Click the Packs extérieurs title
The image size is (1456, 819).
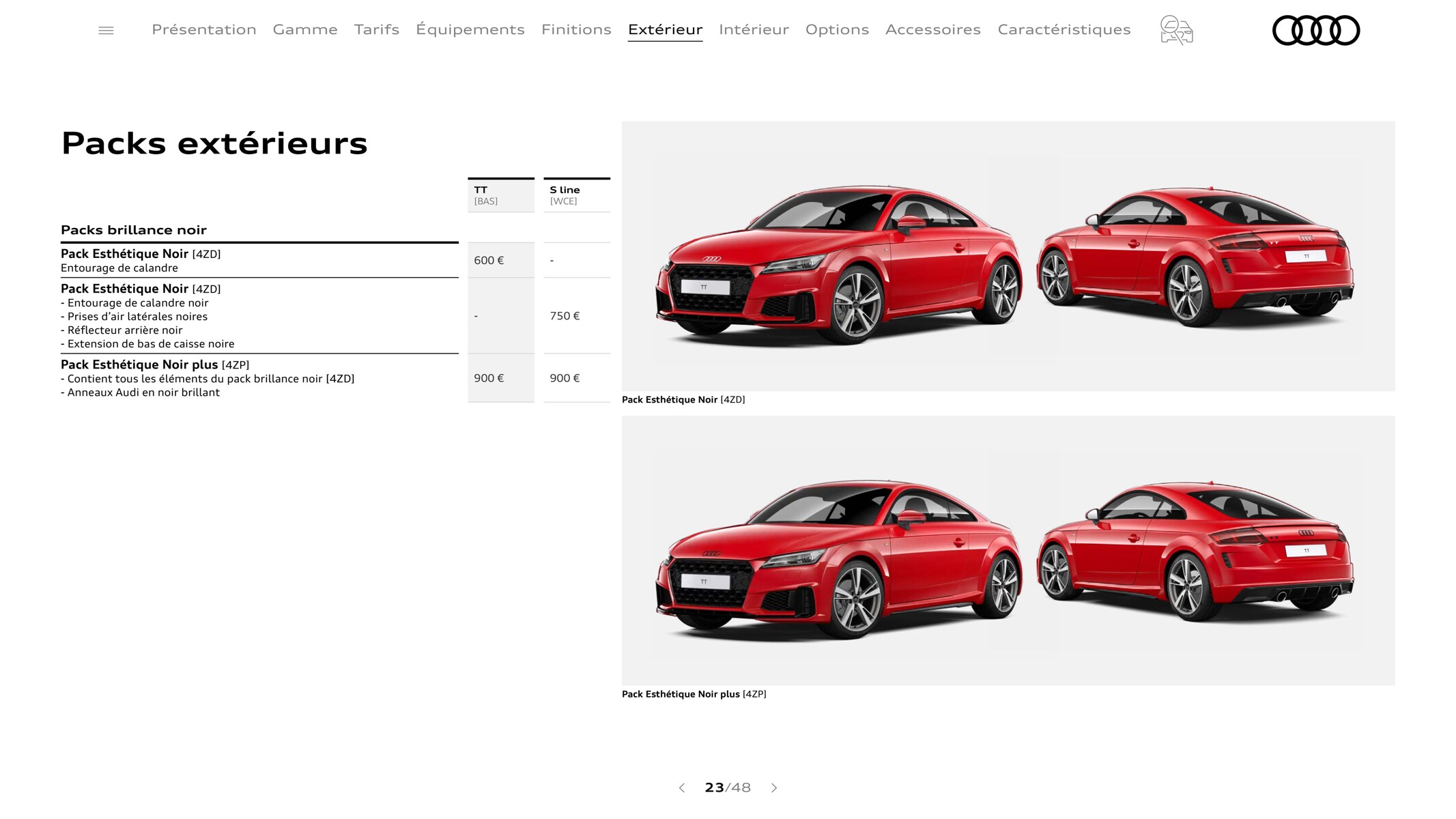click(x=214, y=143)
